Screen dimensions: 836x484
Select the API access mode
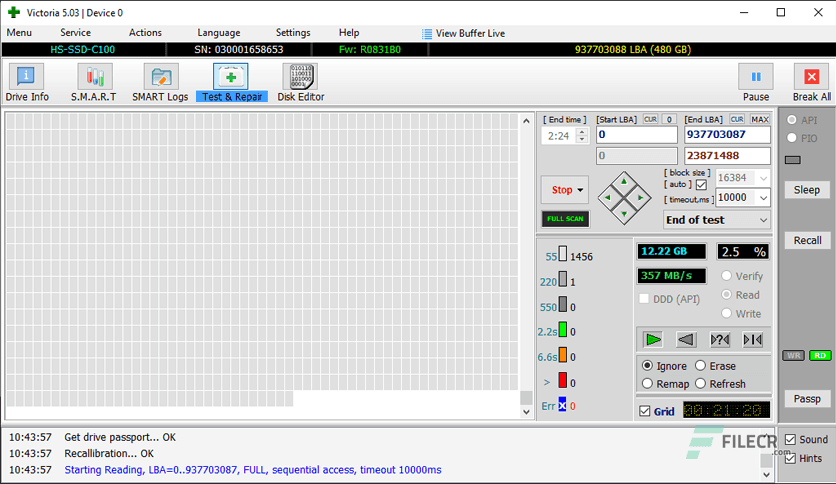(x=792, y=120)
